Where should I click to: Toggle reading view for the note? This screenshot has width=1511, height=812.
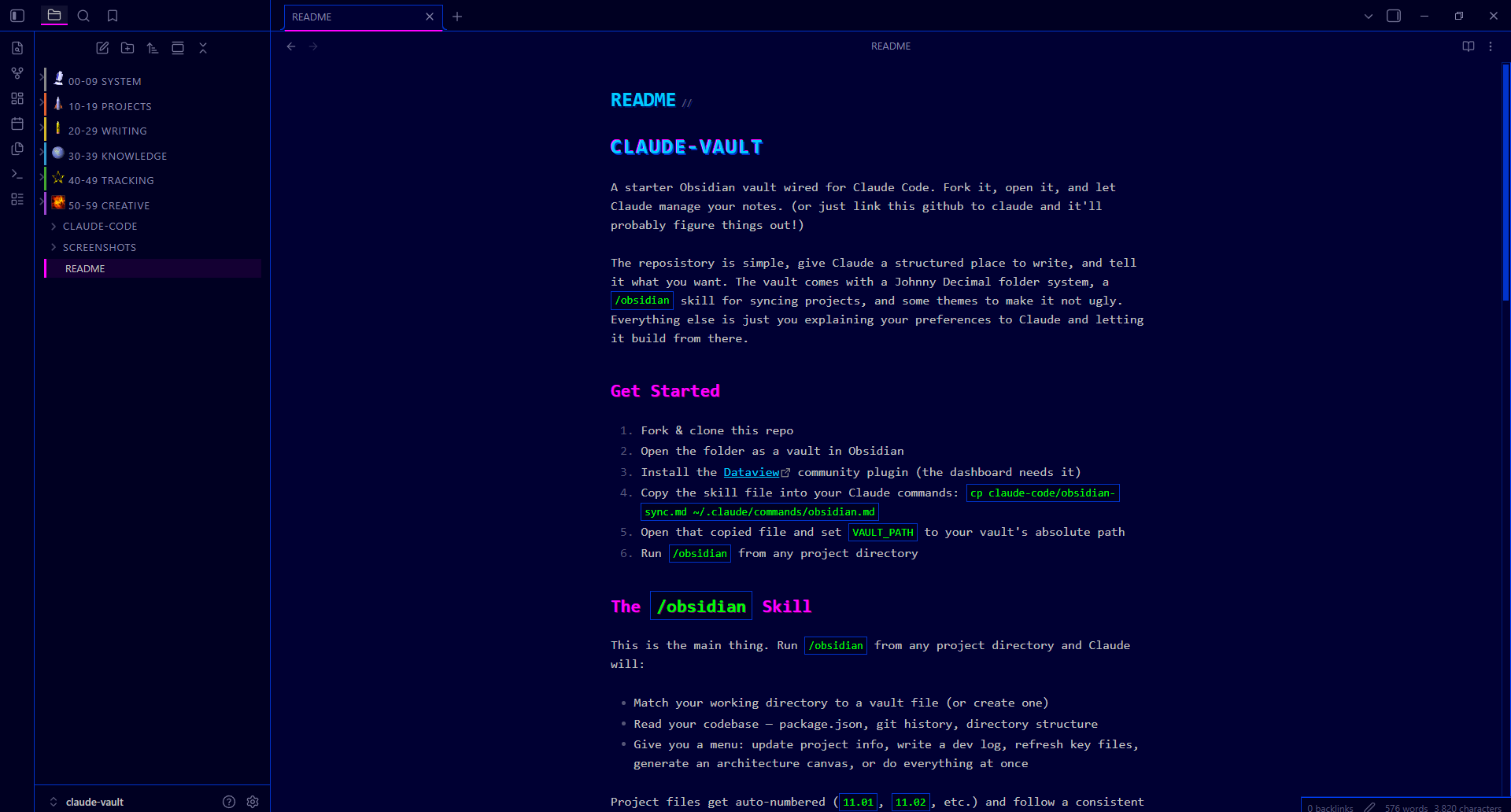tap(1469, 46)
